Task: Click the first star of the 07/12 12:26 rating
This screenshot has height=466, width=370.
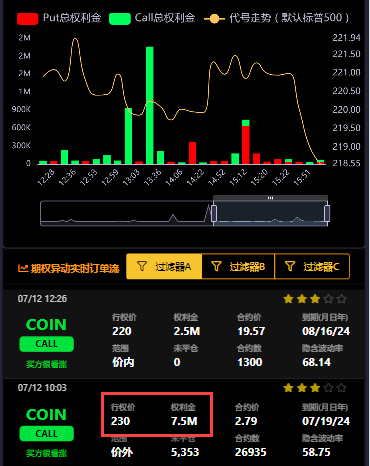Action: (288, 299)
